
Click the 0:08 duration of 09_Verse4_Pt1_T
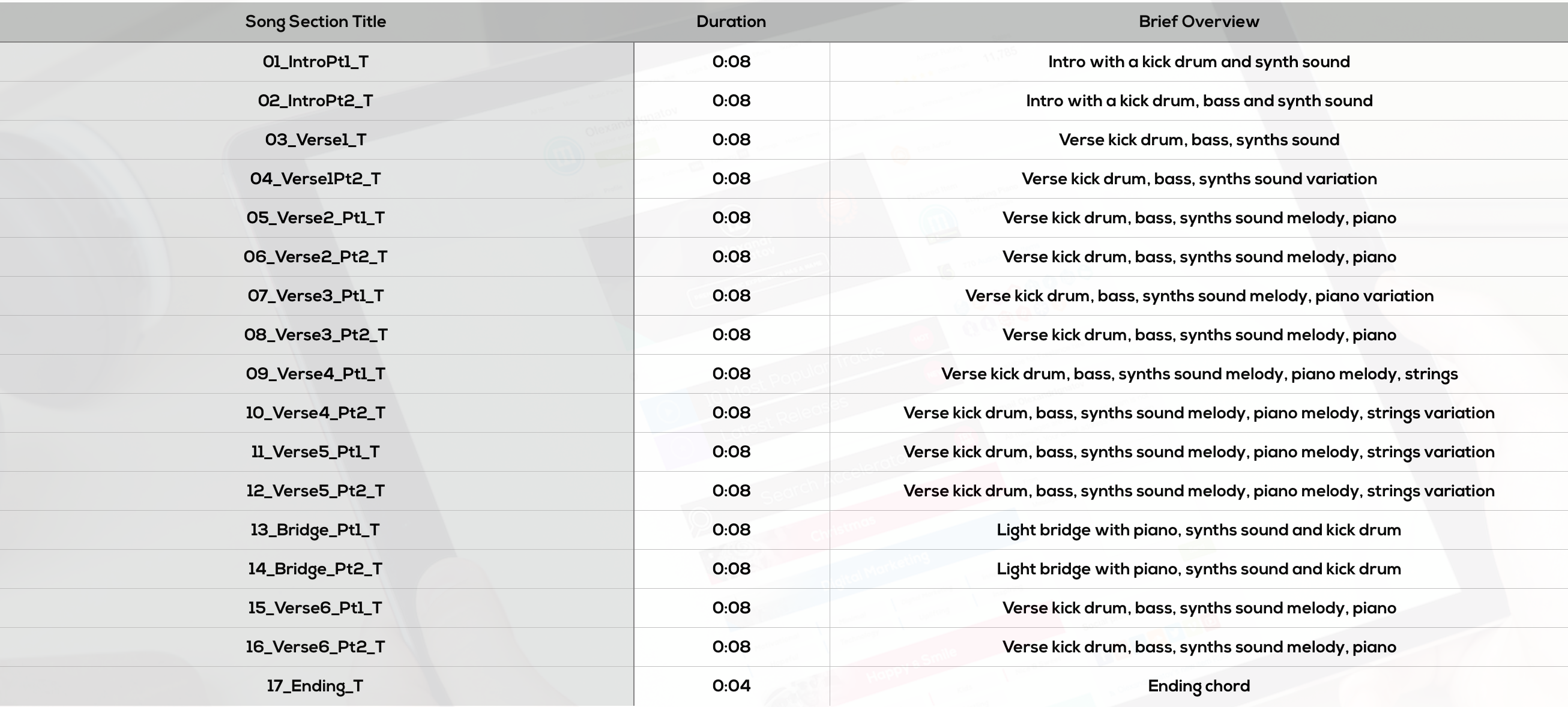731,373
